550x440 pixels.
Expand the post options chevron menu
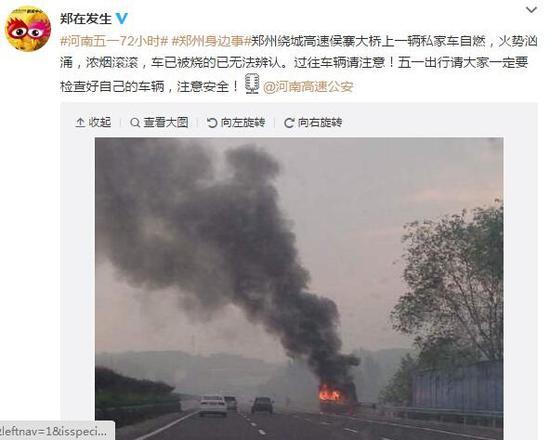(x=531, y=10)
